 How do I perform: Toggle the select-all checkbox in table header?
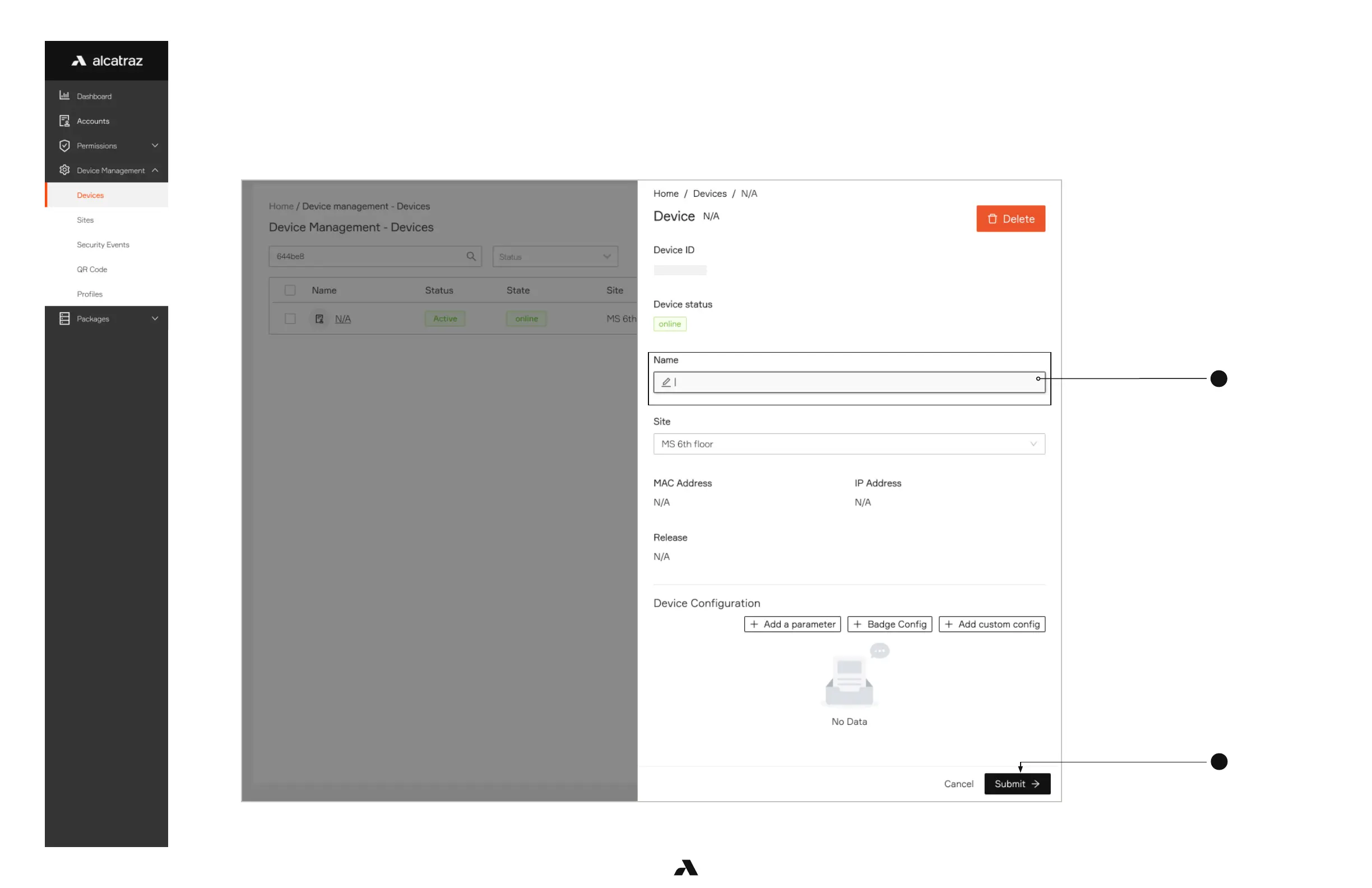(x=290, y=290)
